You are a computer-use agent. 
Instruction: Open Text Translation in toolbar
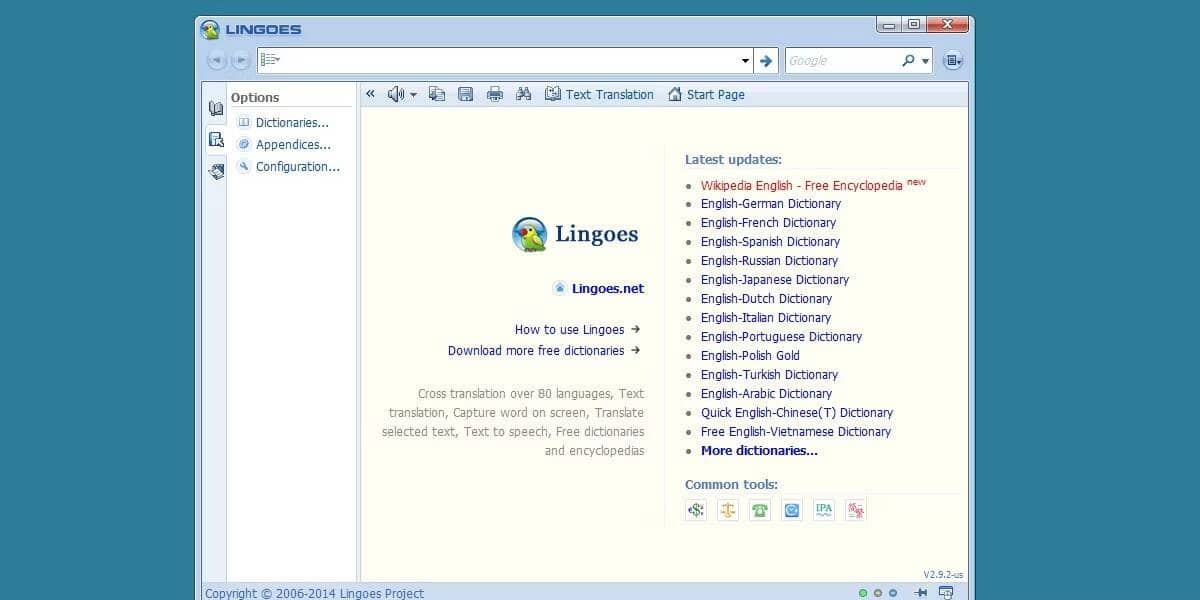[599, 94]
